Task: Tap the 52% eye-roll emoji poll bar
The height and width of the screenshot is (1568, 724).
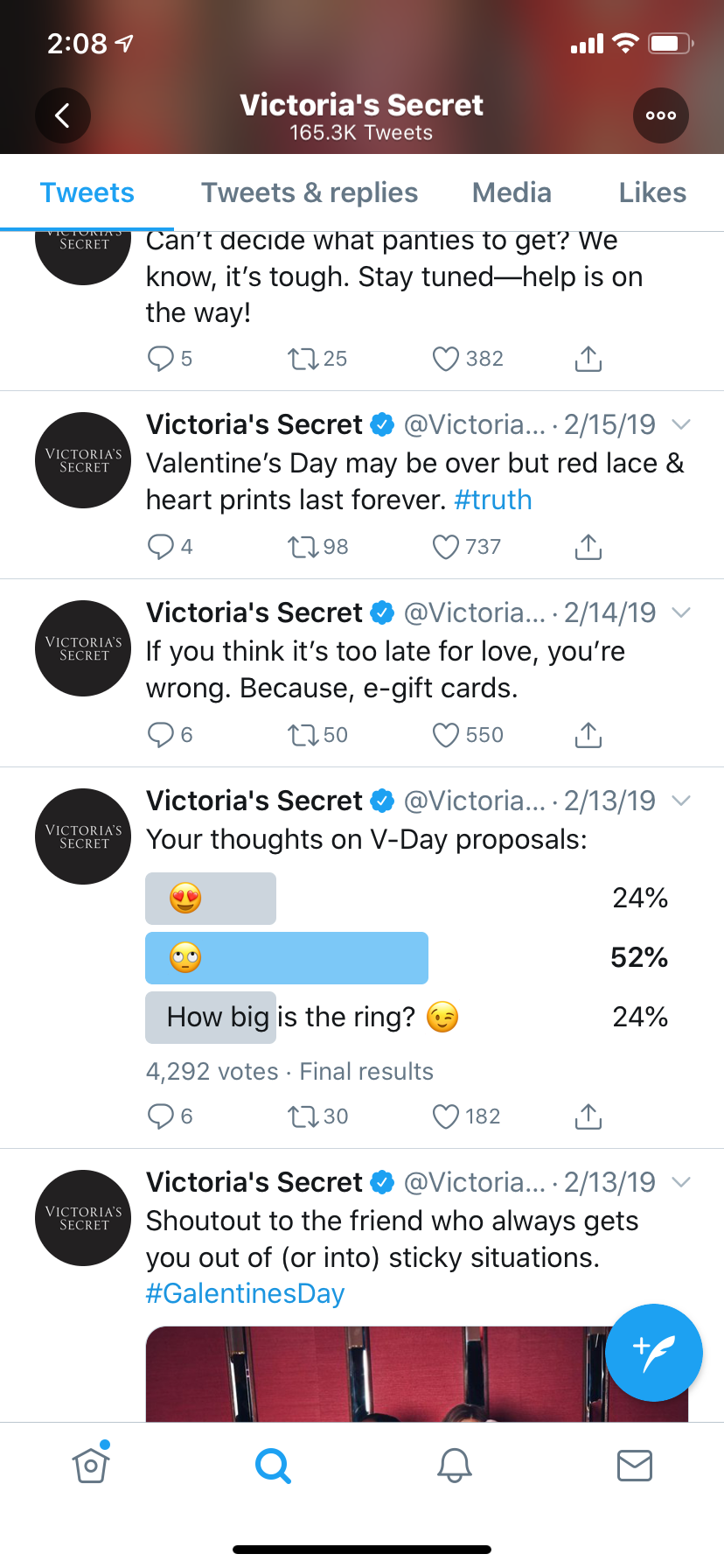Action: tap(287, 958)
